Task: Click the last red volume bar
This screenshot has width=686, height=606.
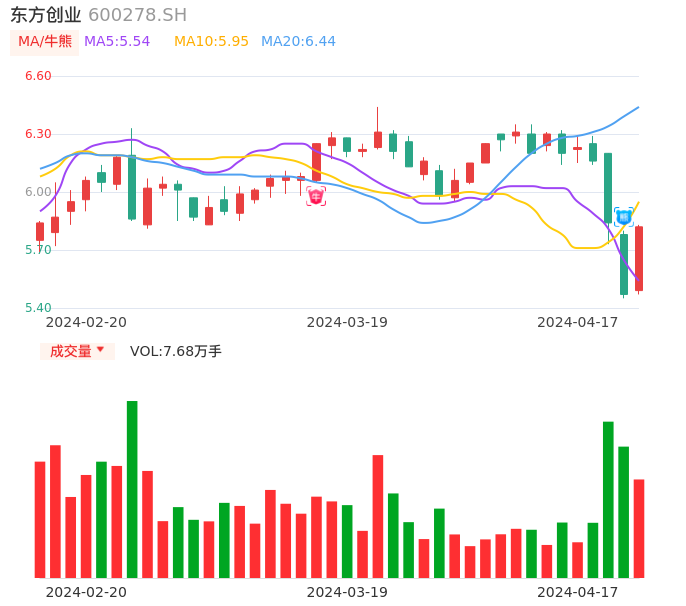Action: click(x=639, y=528)
